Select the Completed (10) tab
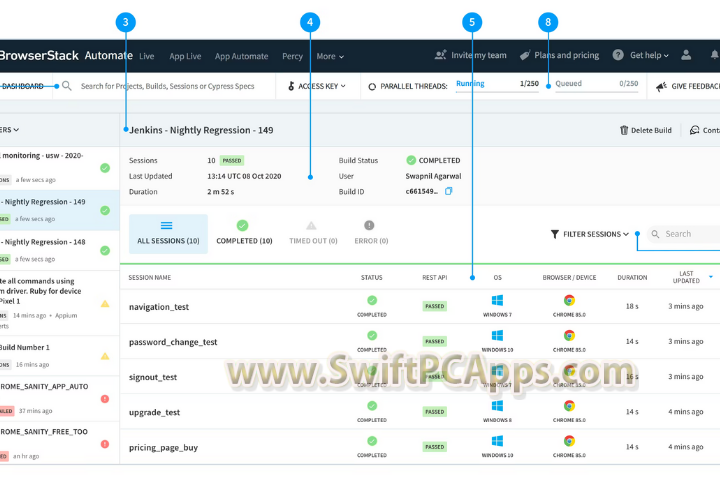Screen dimensions: 720x480 point(244,234)
